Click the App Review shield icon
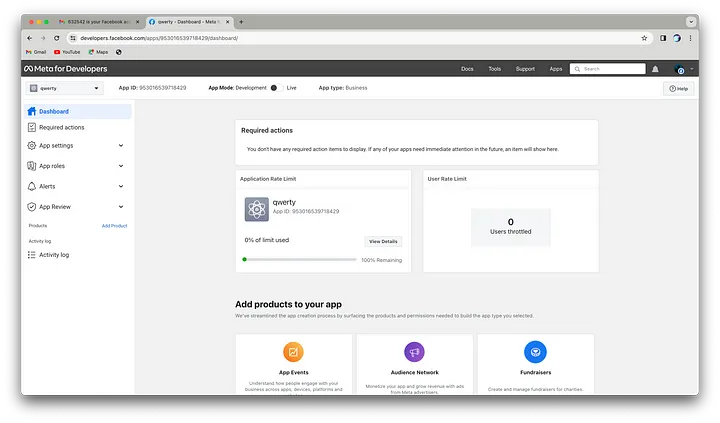This screenshot has height=423, width=720. pos(32,207)
